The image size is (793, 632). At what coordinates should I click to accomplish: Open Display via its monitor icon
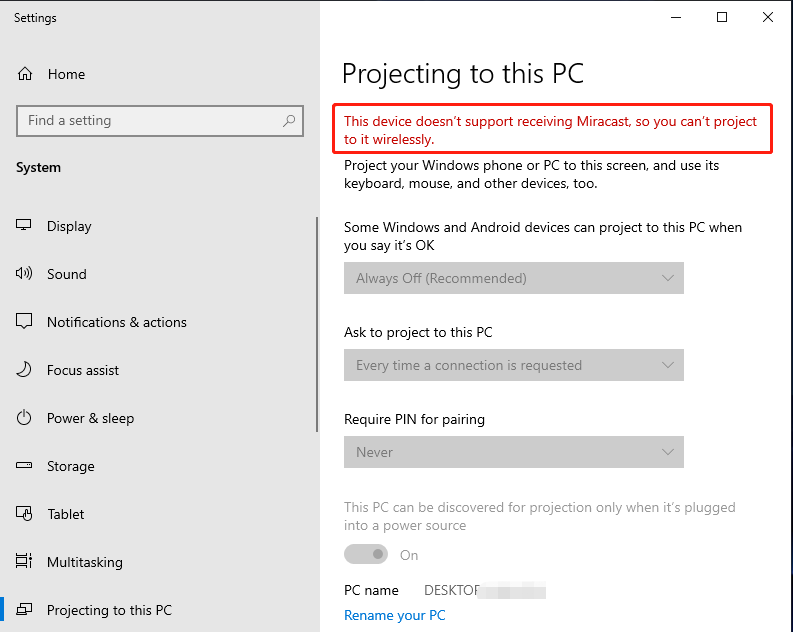[x=24, y=225]
